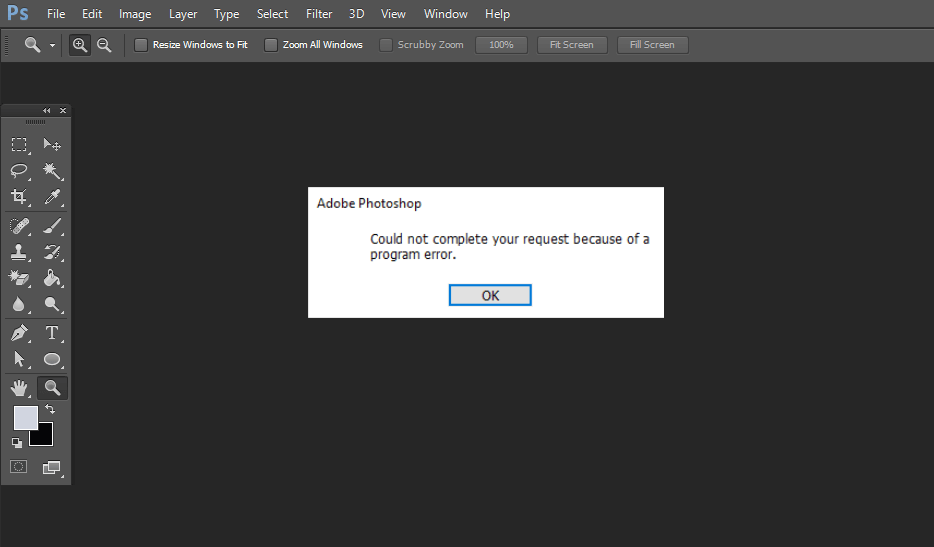
Task: Open the foreground color swatch
Action: point(24,416)
